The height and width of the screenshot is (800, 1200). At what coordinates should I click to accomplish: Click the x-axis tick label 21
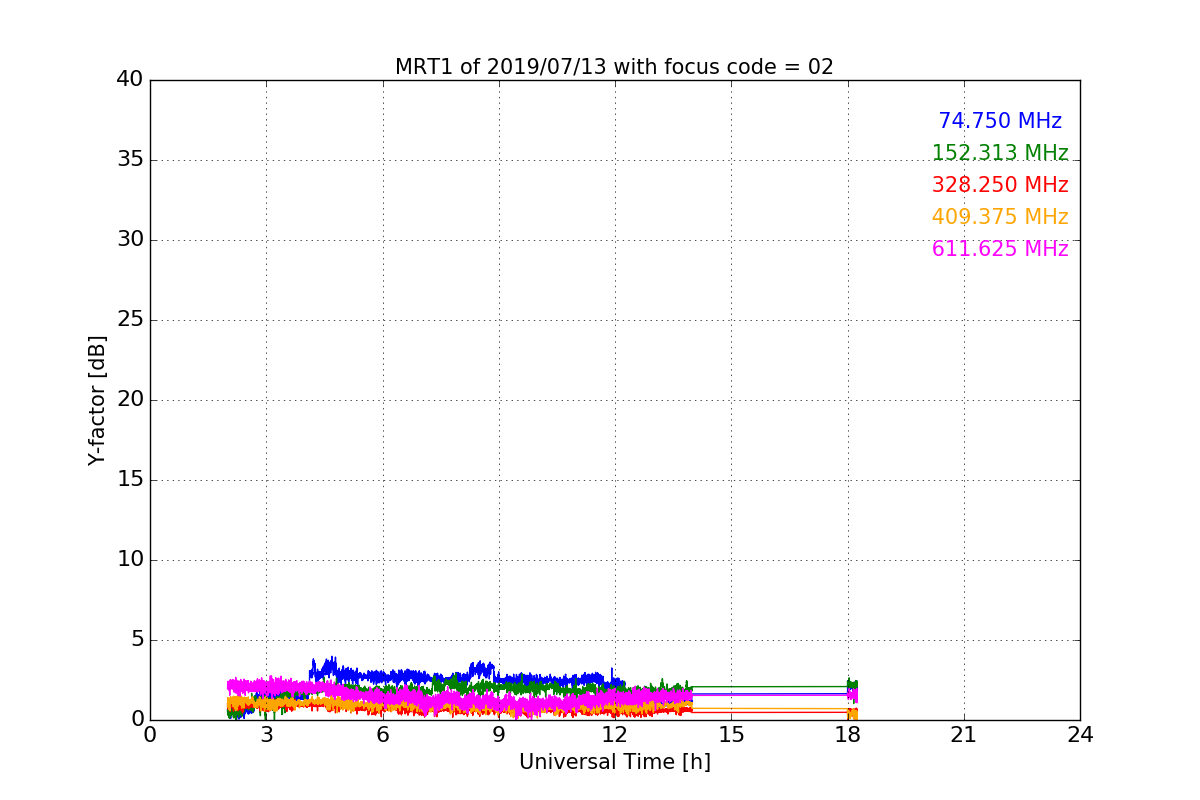click(x=964, y=735)
